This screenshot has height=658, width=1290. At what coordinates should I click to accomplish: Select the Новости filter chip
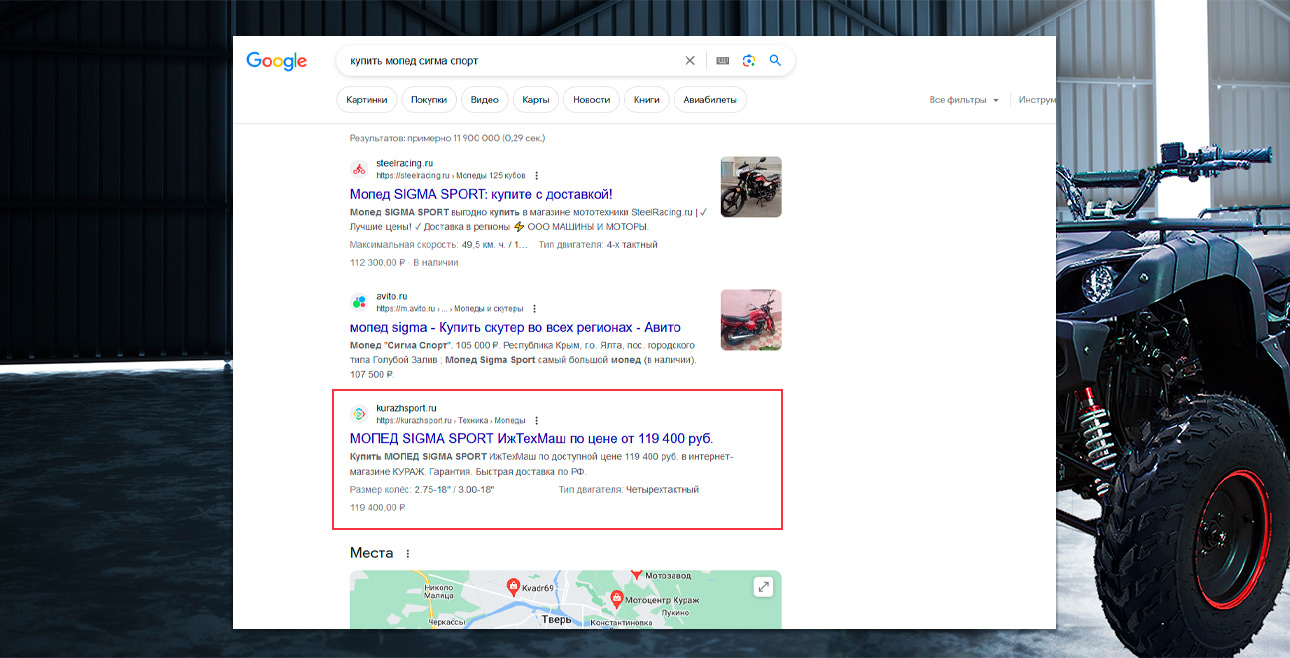tap(591, 100)
